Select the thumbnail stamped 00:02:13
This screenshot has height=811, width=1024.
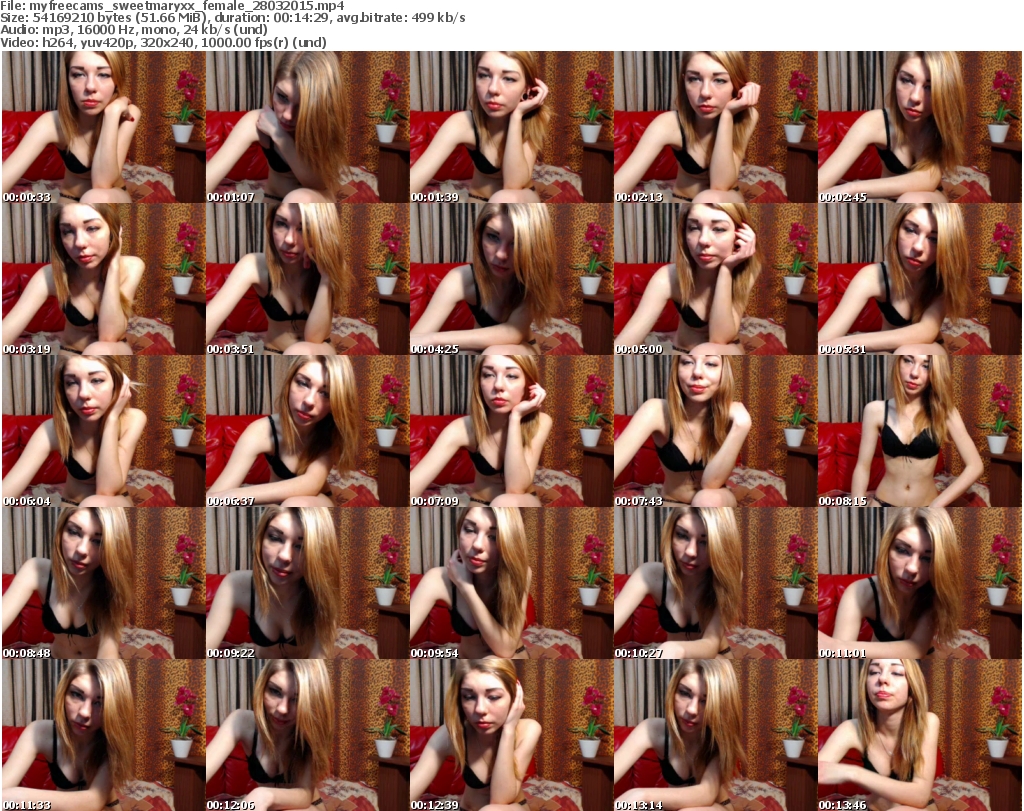(716, 127)
